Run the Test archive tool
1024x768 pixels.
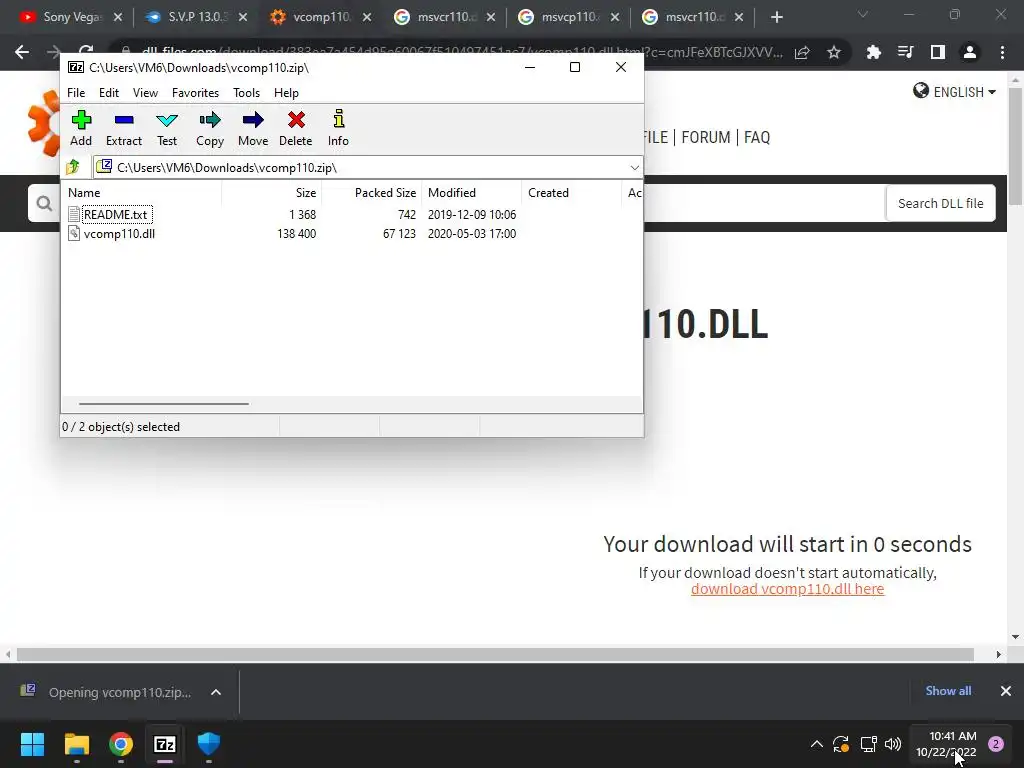point(167,128)
